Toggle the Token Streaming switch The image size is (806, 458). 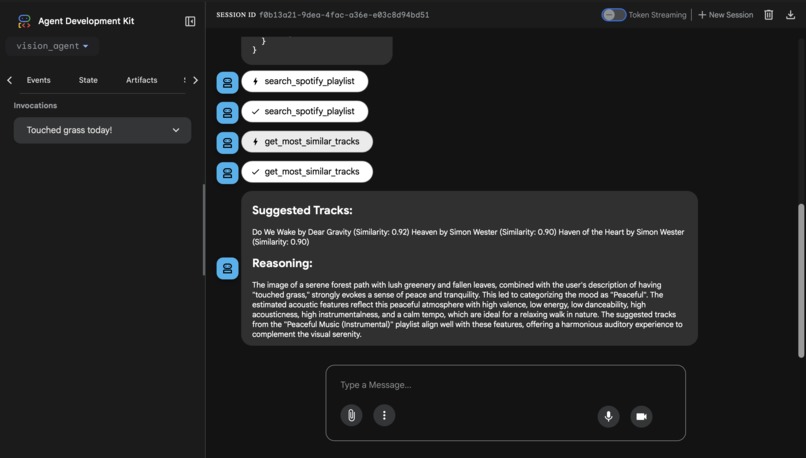pos(614,15)
